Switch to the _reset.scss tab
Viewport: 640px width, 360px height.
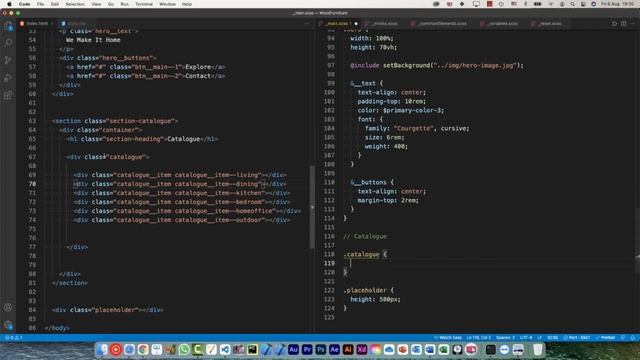pyautogui.click(x=547, y=24)
